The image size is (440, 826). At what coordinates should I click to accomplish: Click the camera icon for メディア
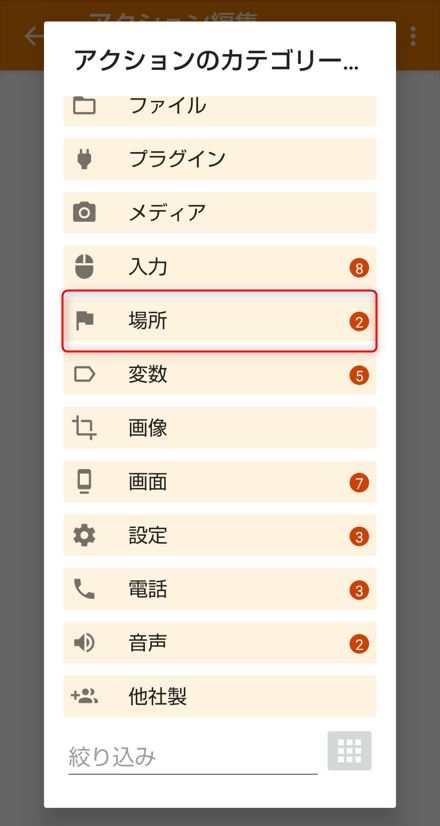pos(84,212)
